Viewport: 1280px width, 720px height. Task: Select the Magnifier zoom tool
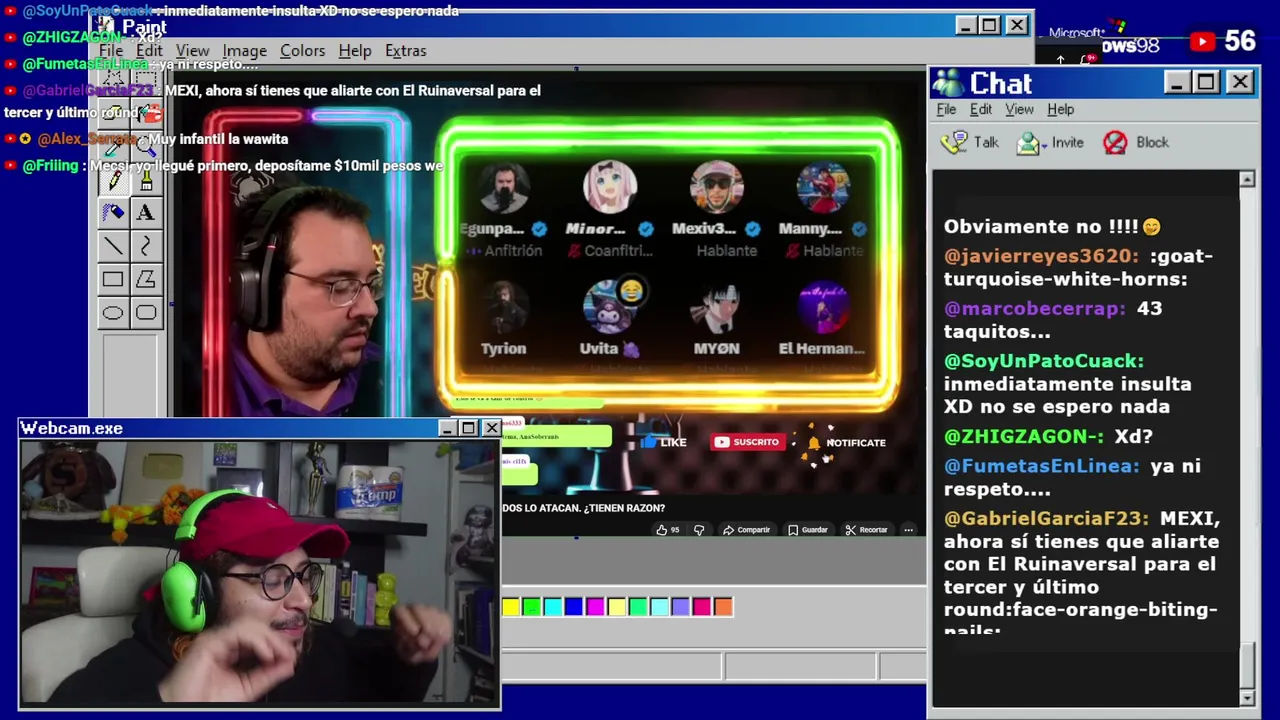(x=147, y=147)
